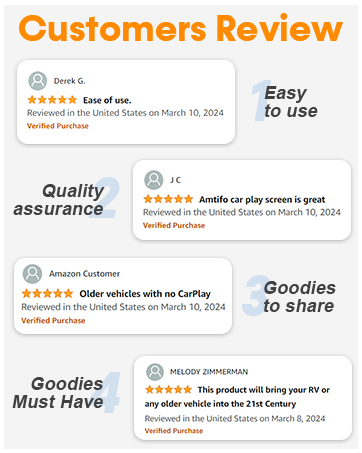Click Verified Purchase under Derek G.'s review
Viewport: 362px width, 453px height.
point(58,126)
